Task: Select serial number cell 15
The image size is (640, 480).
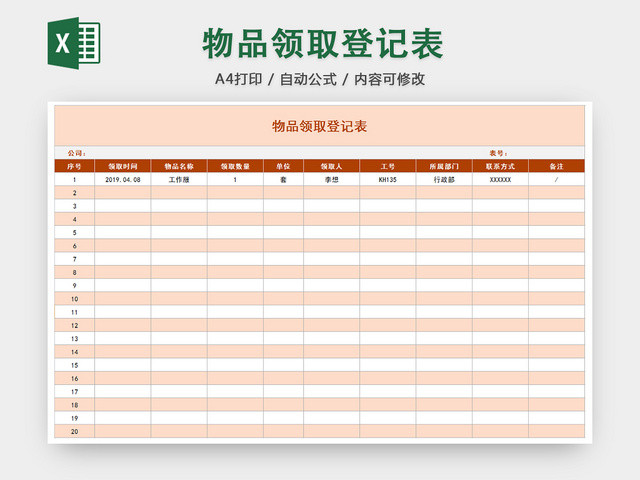Action: click(x=74, y=365)
